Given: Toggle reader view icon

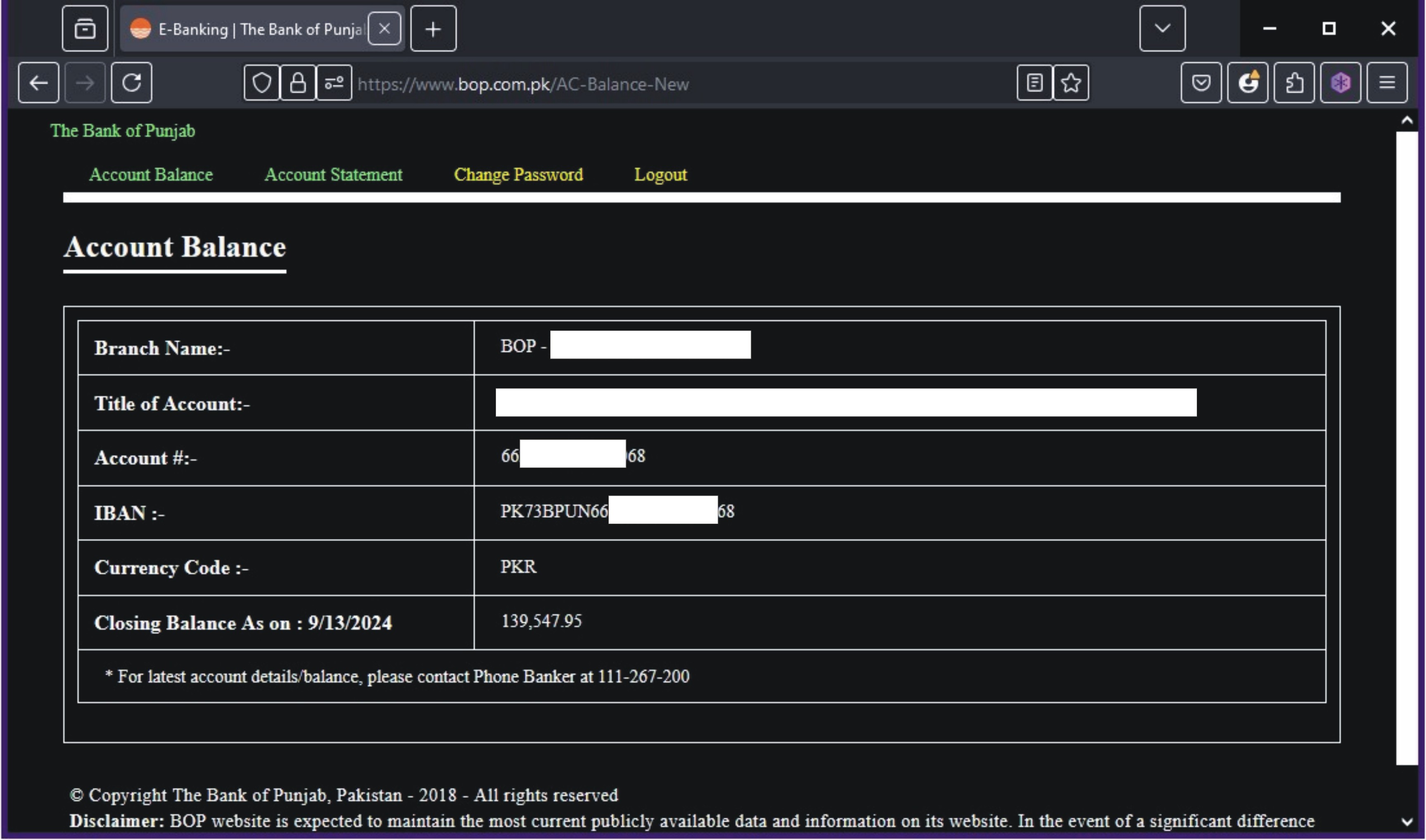Looking at the screenshot, I should pos(1034,83).
